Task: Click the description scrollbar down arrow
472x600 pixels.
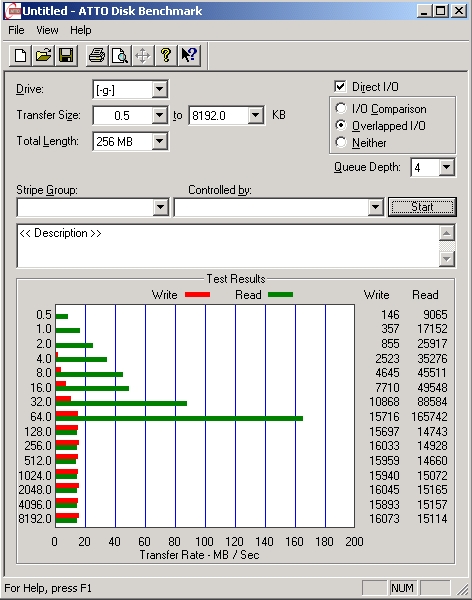Action: point(447,259)
